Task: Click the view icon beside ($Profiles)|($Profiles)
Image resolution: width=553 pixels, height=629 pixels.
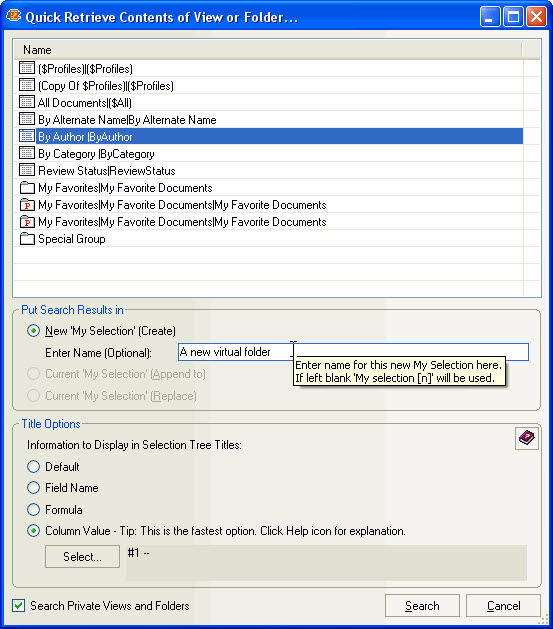Action: (x=27, y=68)
